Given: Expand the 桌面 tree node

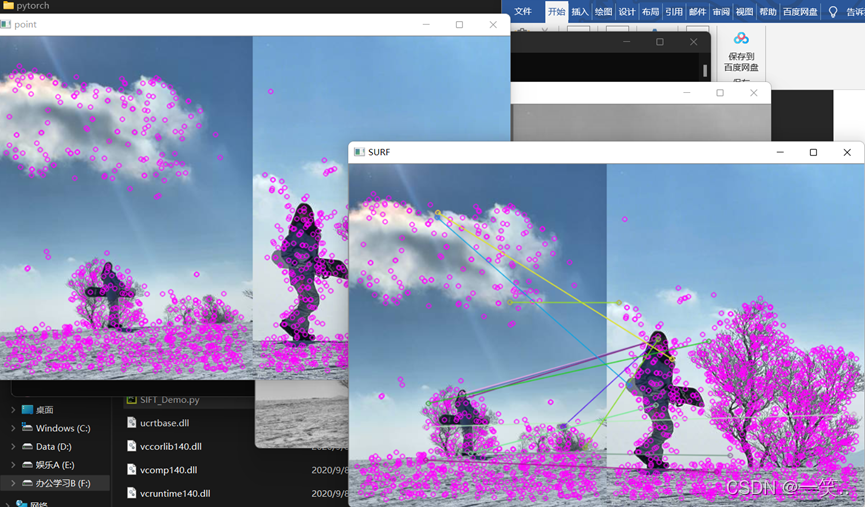Looking at the screenshot, I should coord(13,409).
